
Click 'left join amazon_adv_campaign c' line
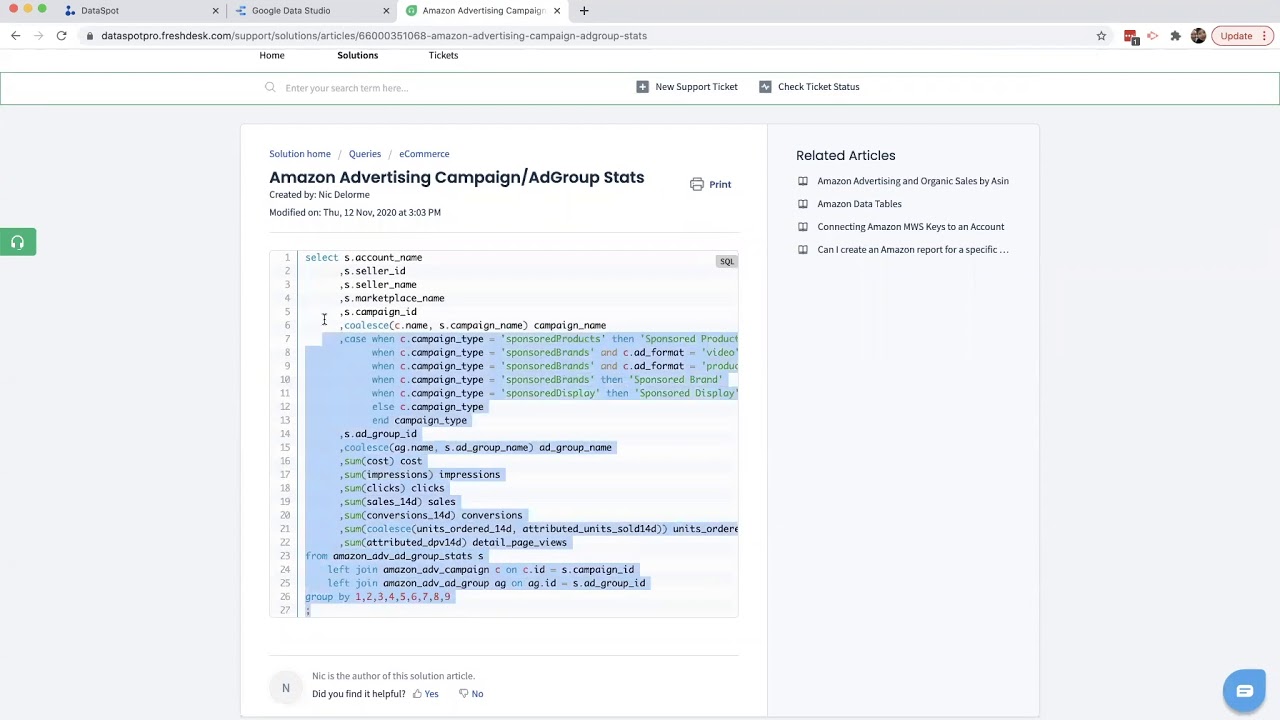coord(480,570)
